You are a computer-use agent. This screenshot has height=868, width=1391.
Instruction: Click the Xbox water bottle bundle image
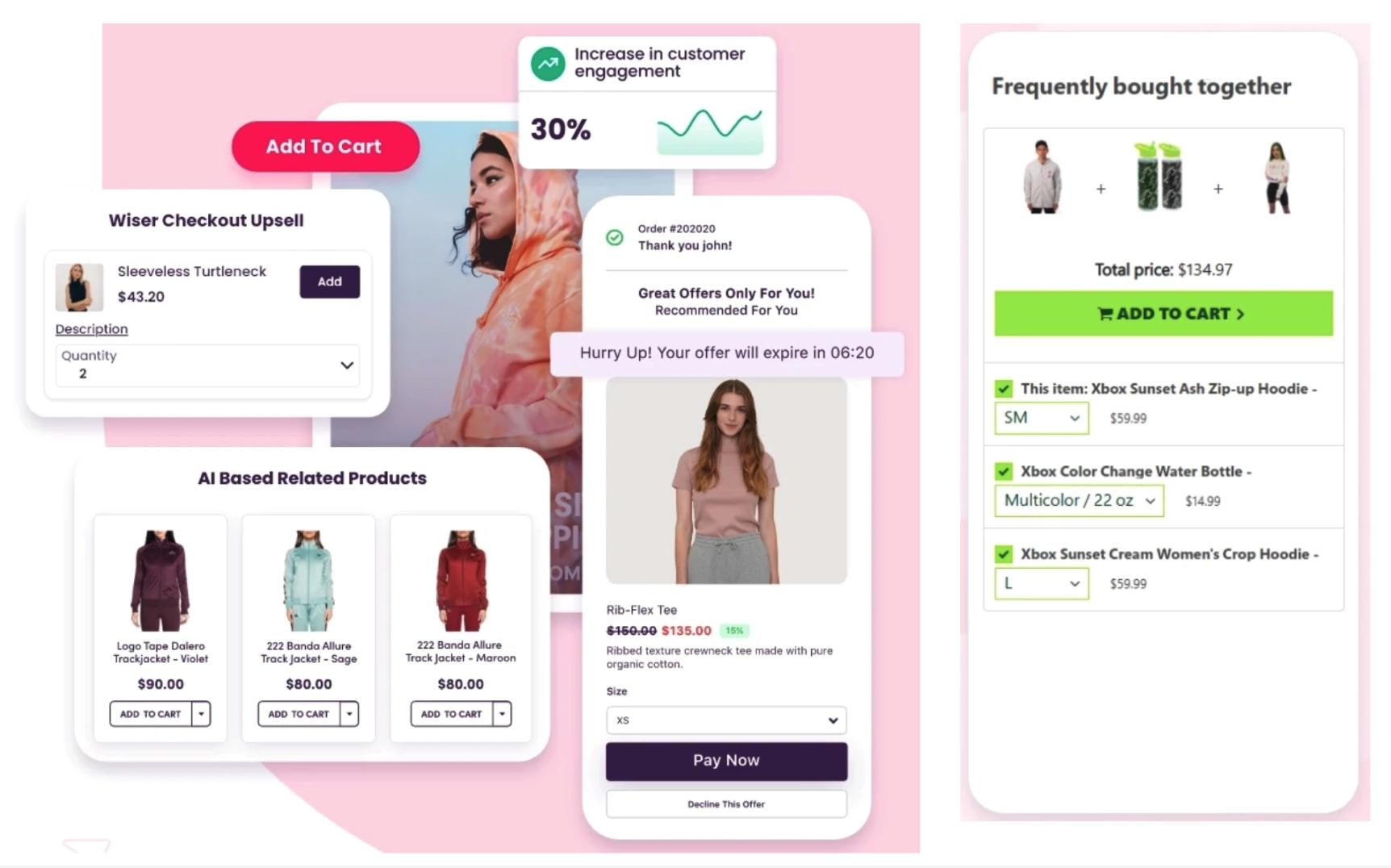(1159, 176)
